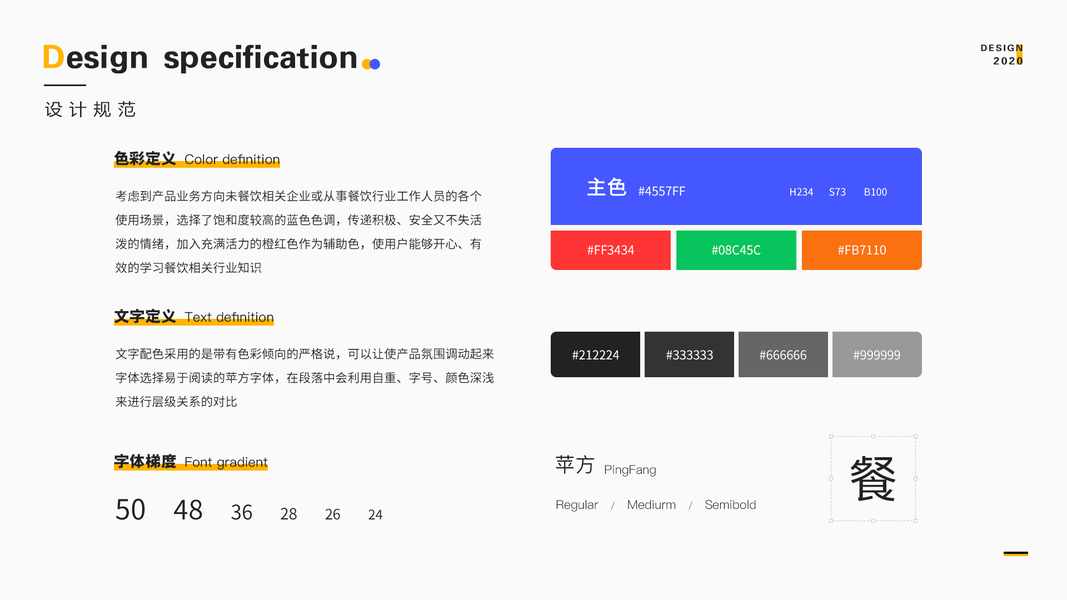This screenshot has width=1067, height=600.
Task: Click font size 36
Action: pos(242,512)
